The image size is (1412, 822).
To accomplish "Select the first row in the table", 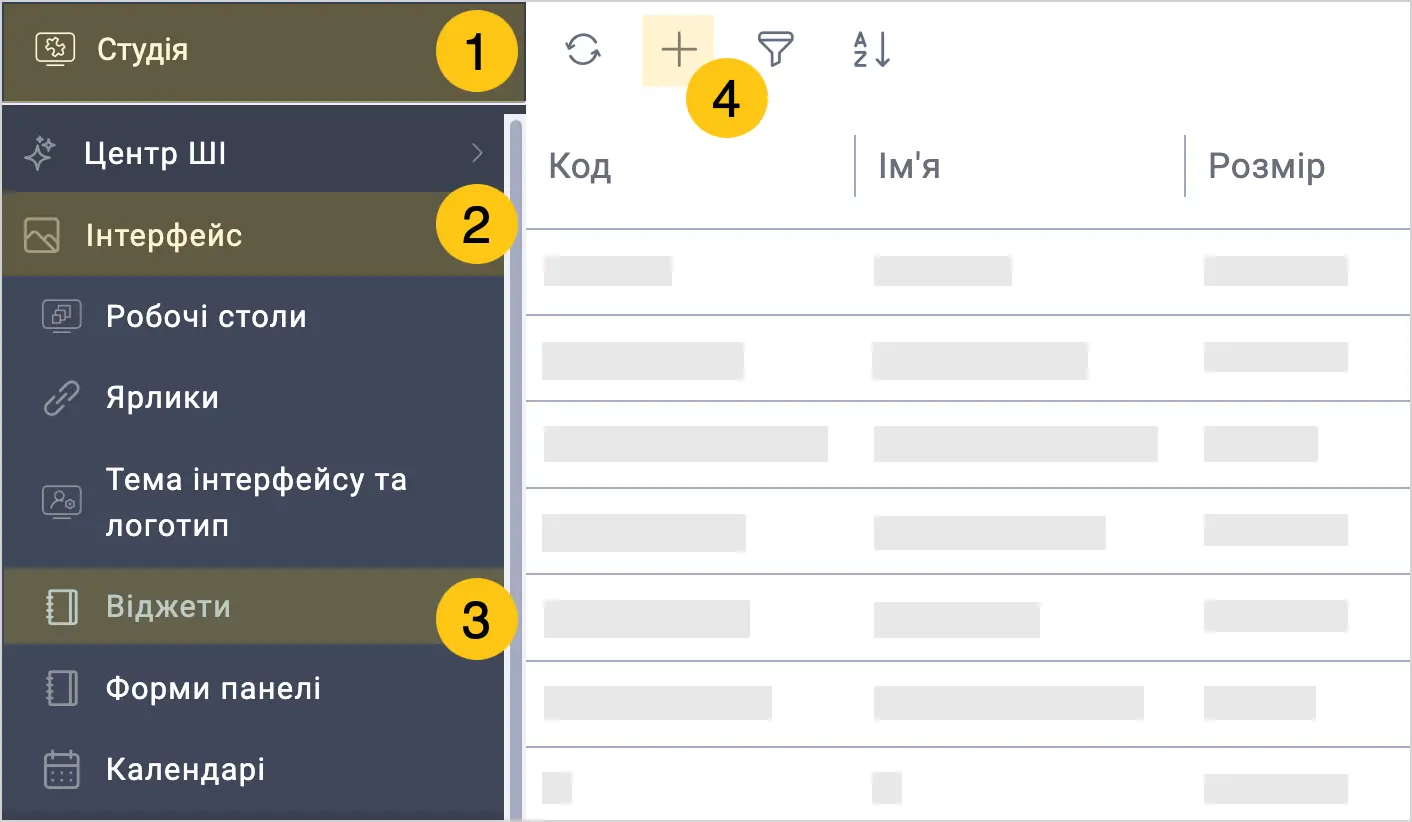I will click(x=968, y=272).
